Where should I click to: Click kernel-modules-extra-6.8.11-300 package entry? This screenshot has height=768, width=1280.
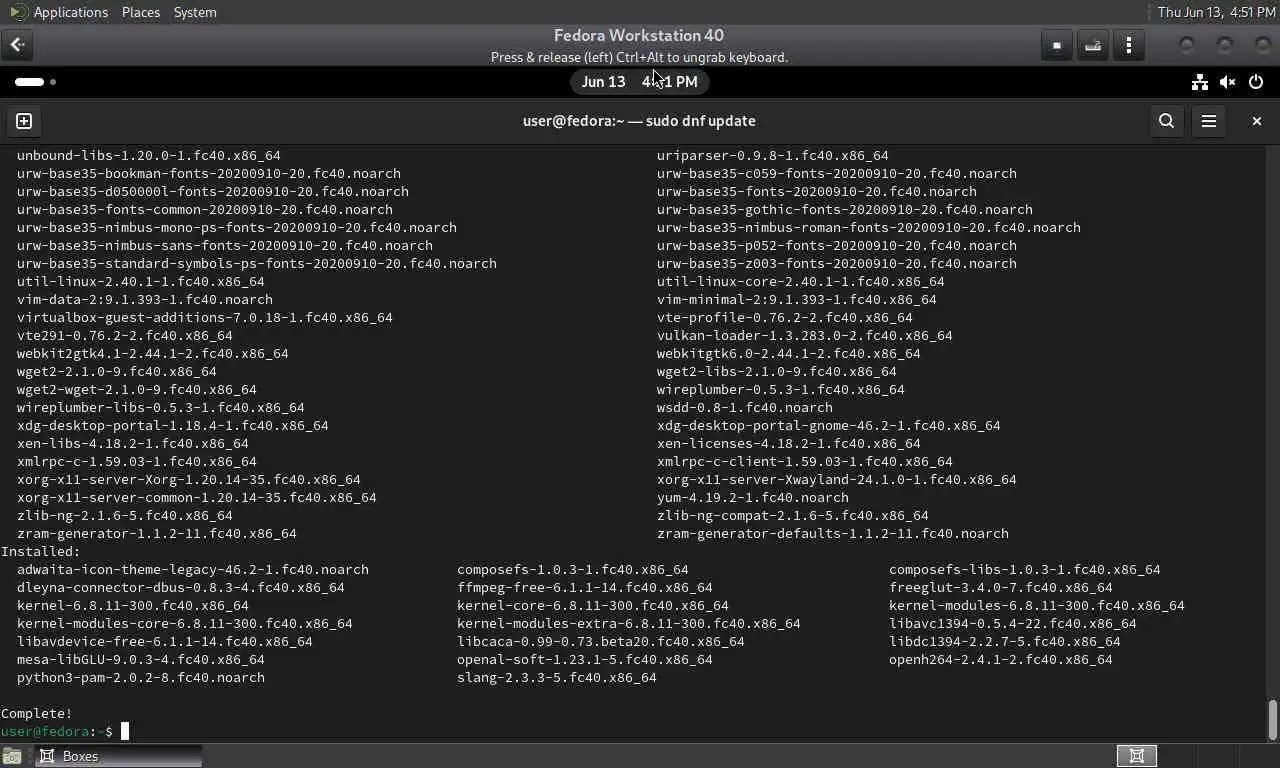(x=629, y=623)
